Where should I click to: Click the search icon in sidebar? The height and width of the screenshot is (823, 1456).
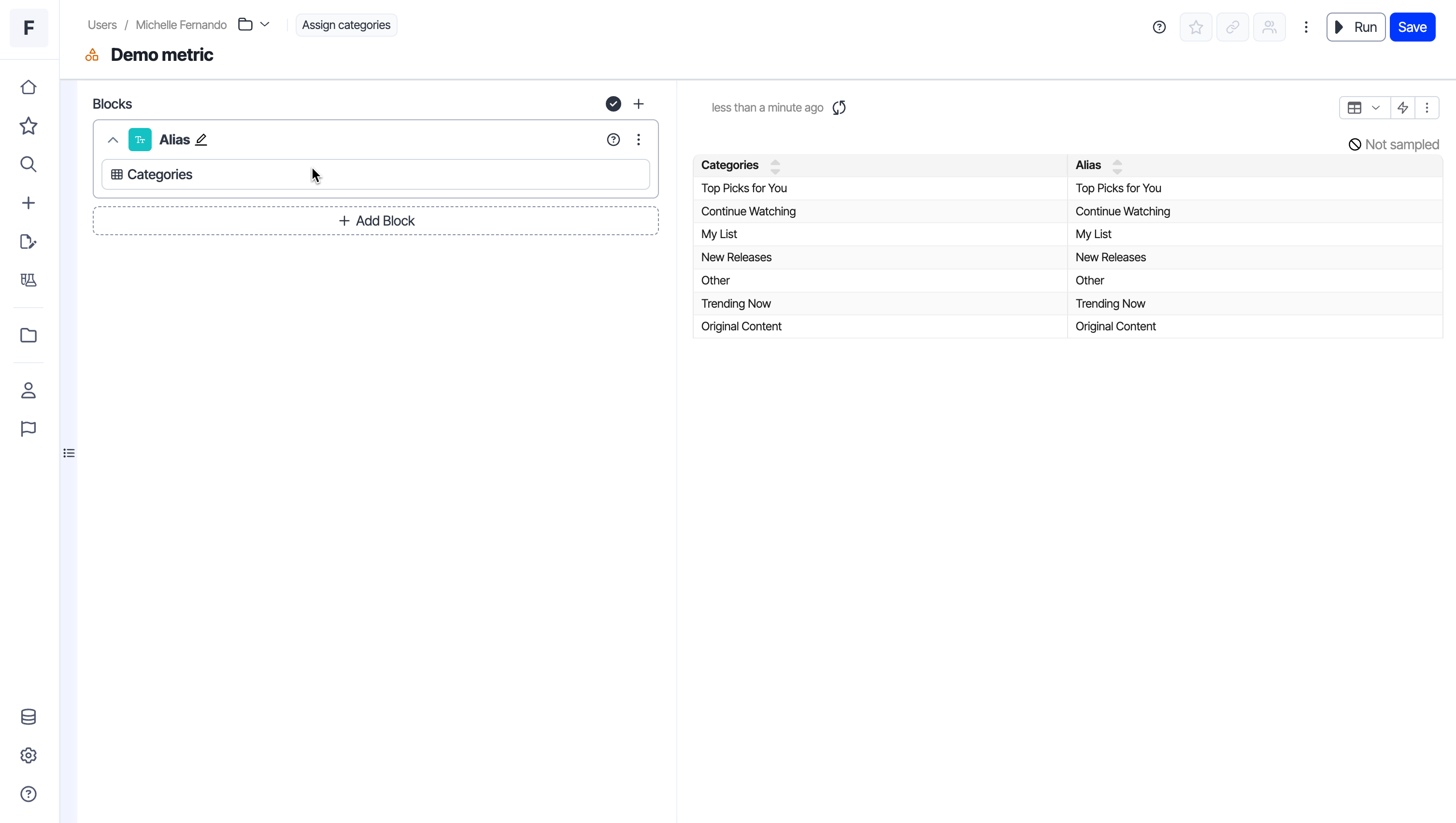click(x=29, y=165)
